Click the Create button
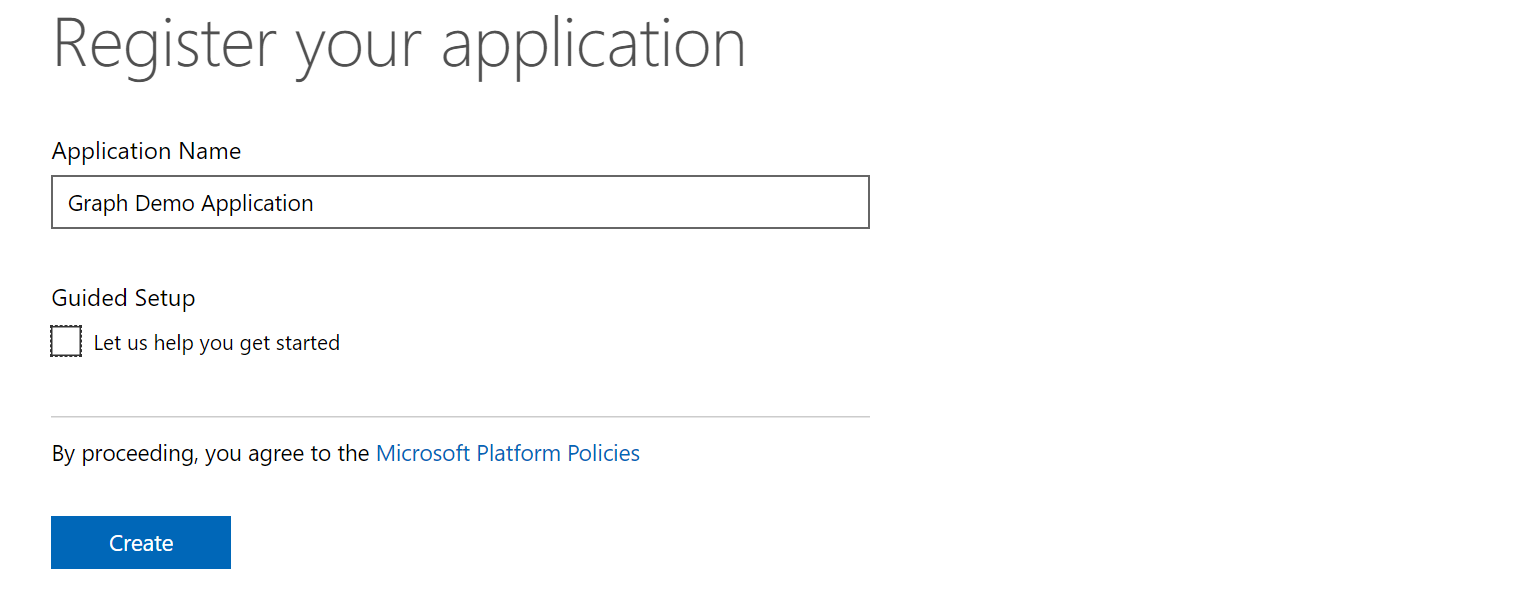This screenshot has width=1525, height=595. click(141, 542)
